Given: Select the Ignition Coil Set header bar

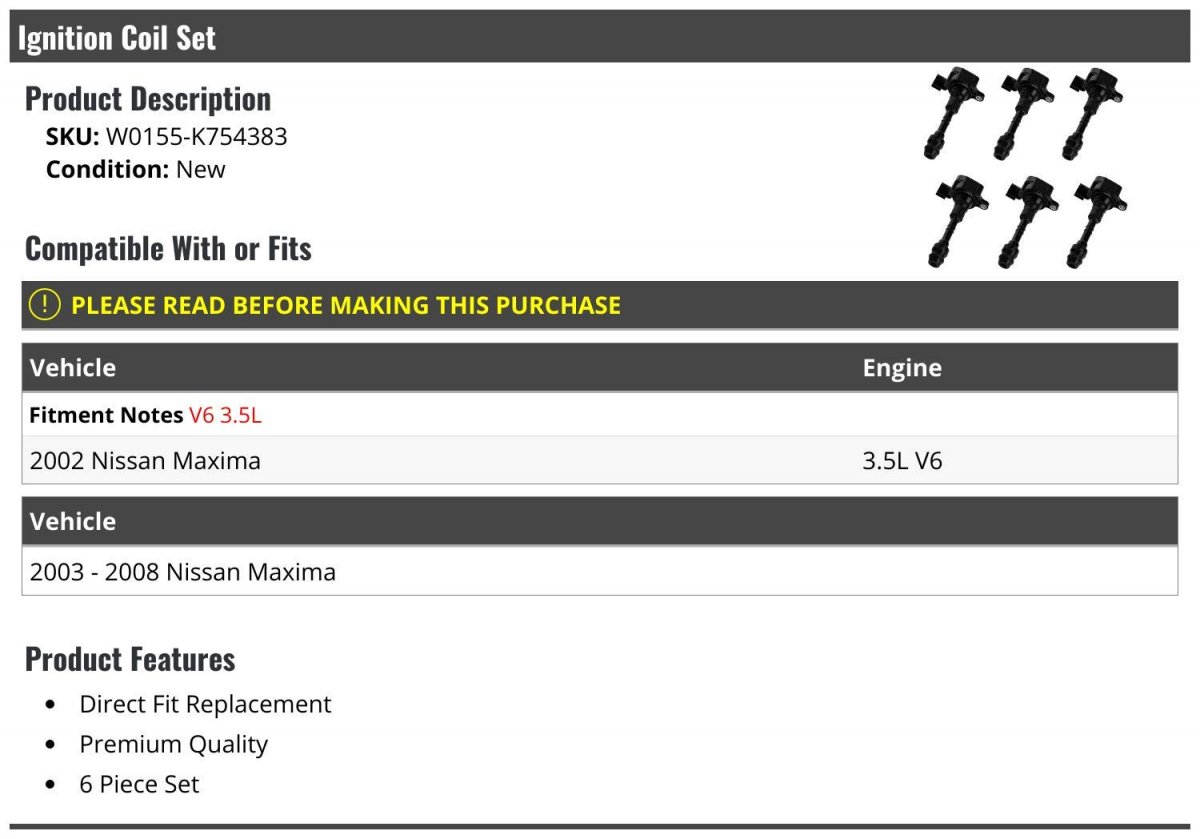Looking at the screenshot, I should coord(600,37).
